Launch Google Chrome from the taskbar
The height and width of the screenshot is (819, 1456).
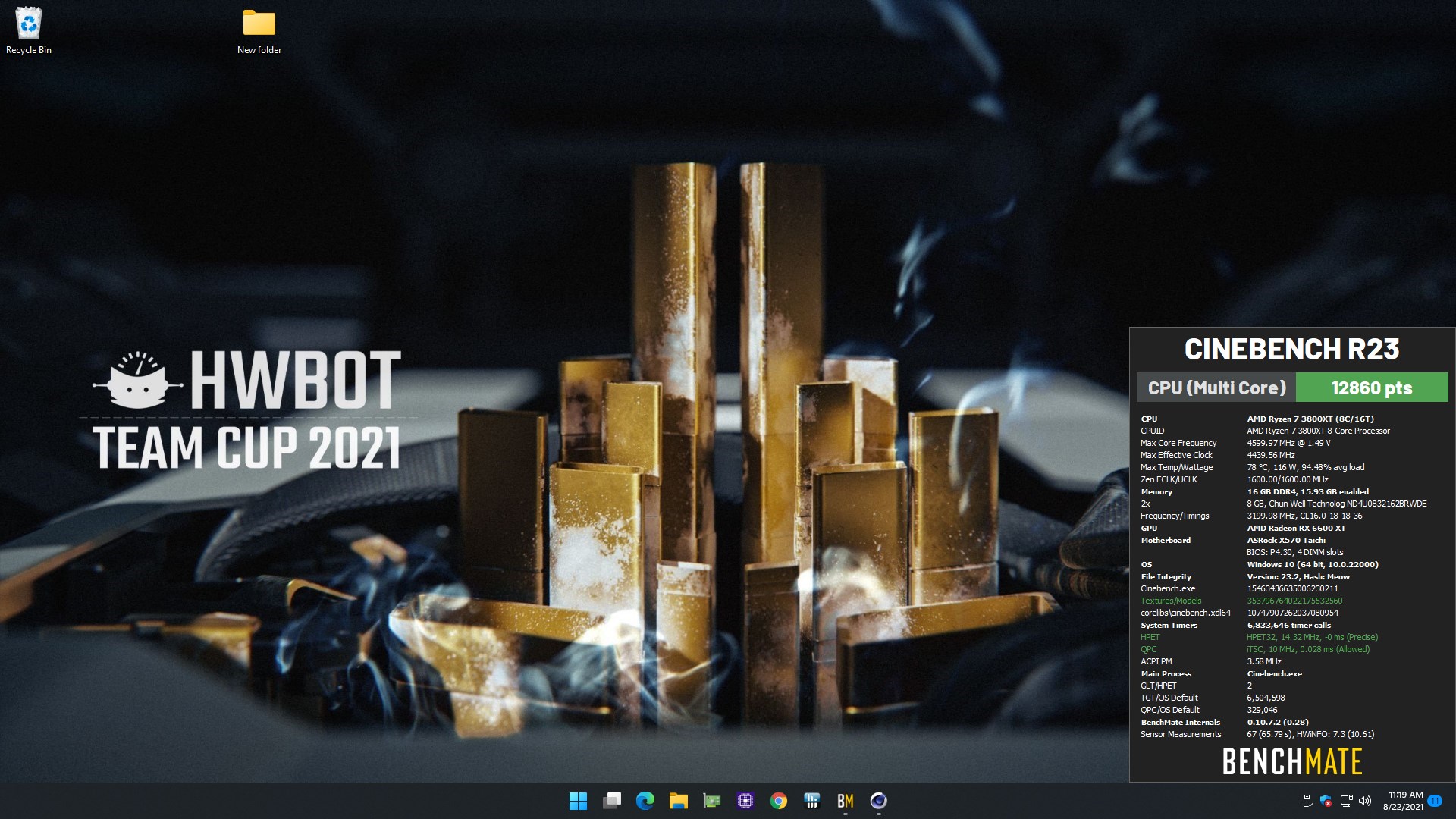[x=779, y=801]
